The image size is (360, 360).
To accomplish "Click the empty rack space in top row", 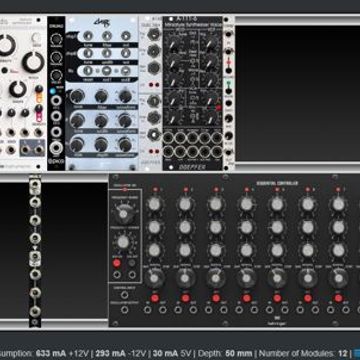I will point(297,93).
